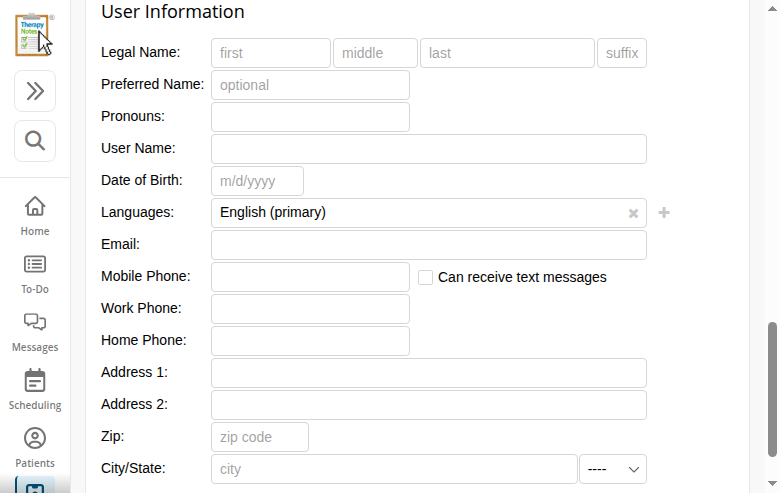
Task: Click the last name field
Action: (x=507, y=53)
